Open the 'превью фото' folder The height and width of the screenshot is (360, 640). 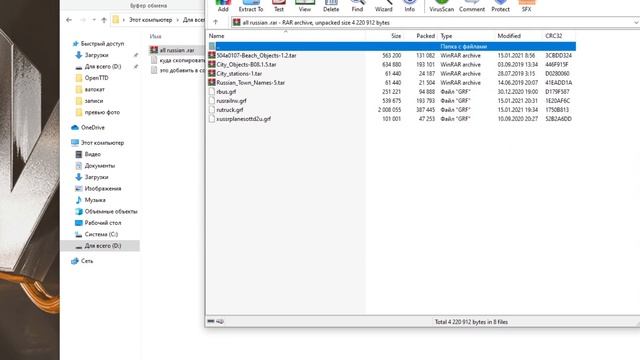click(x=102, y=112)
